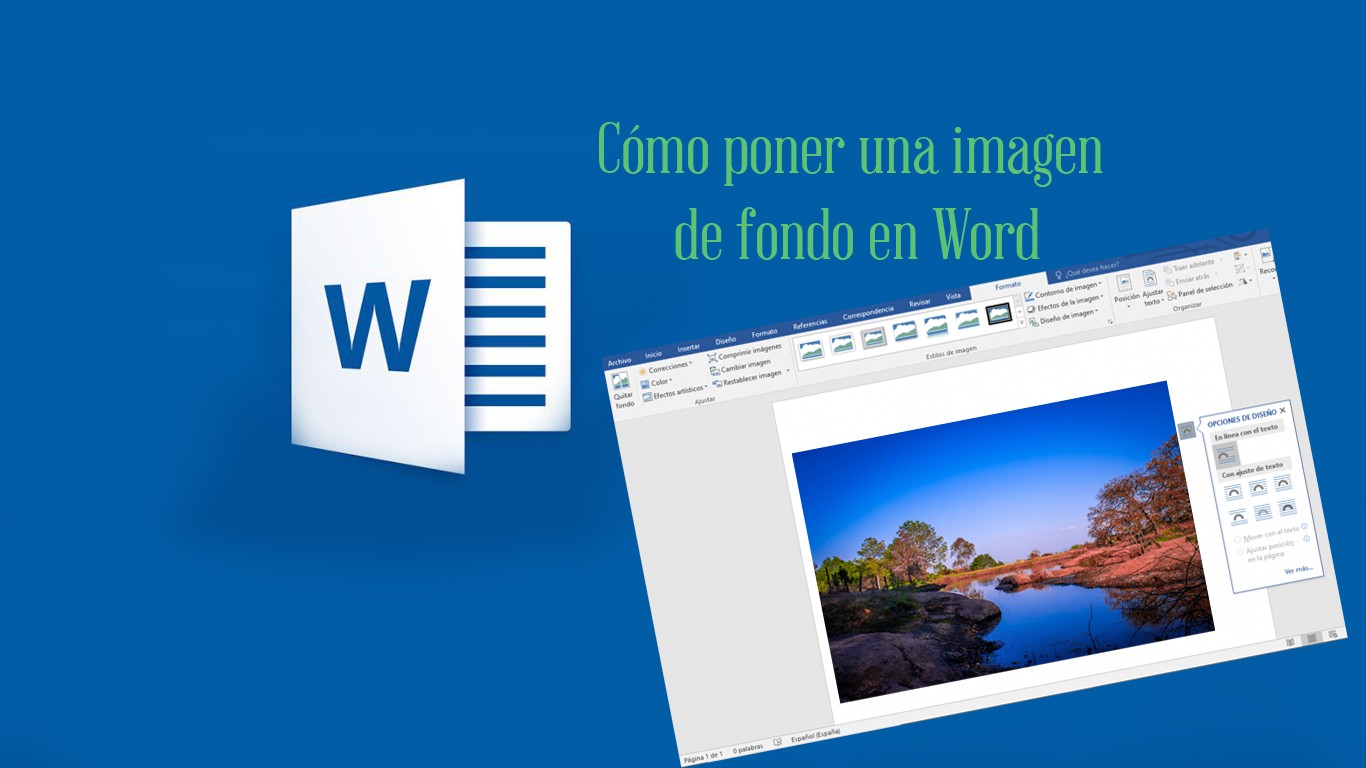Image resolution: width=1366 pixels, height=768 pixels.
Task: Switch to the Referencias tab
Action: click(x=810, y=324)
